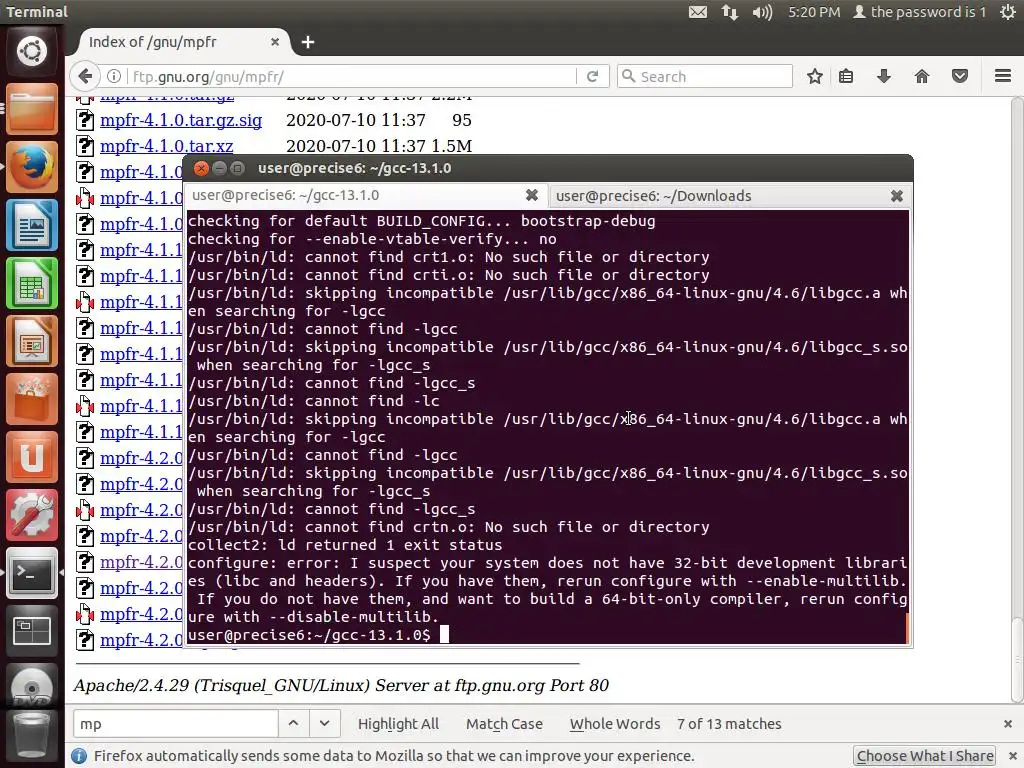Toggle Whole Words in find bar
The height and width of the screenshot is (768, 1024).
click(x=615, y=724)
